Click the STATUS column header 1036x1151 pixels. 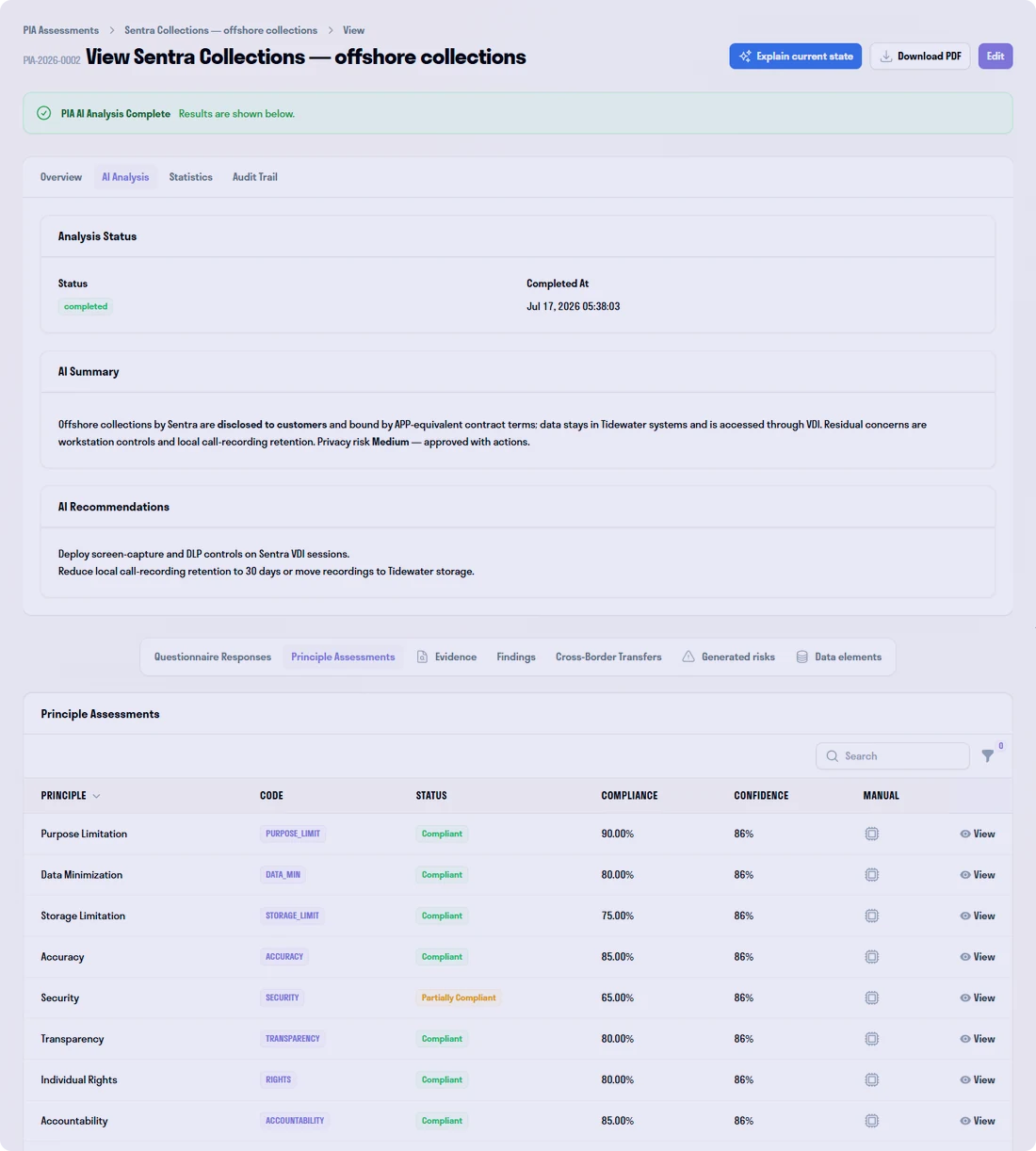point(431,796)
